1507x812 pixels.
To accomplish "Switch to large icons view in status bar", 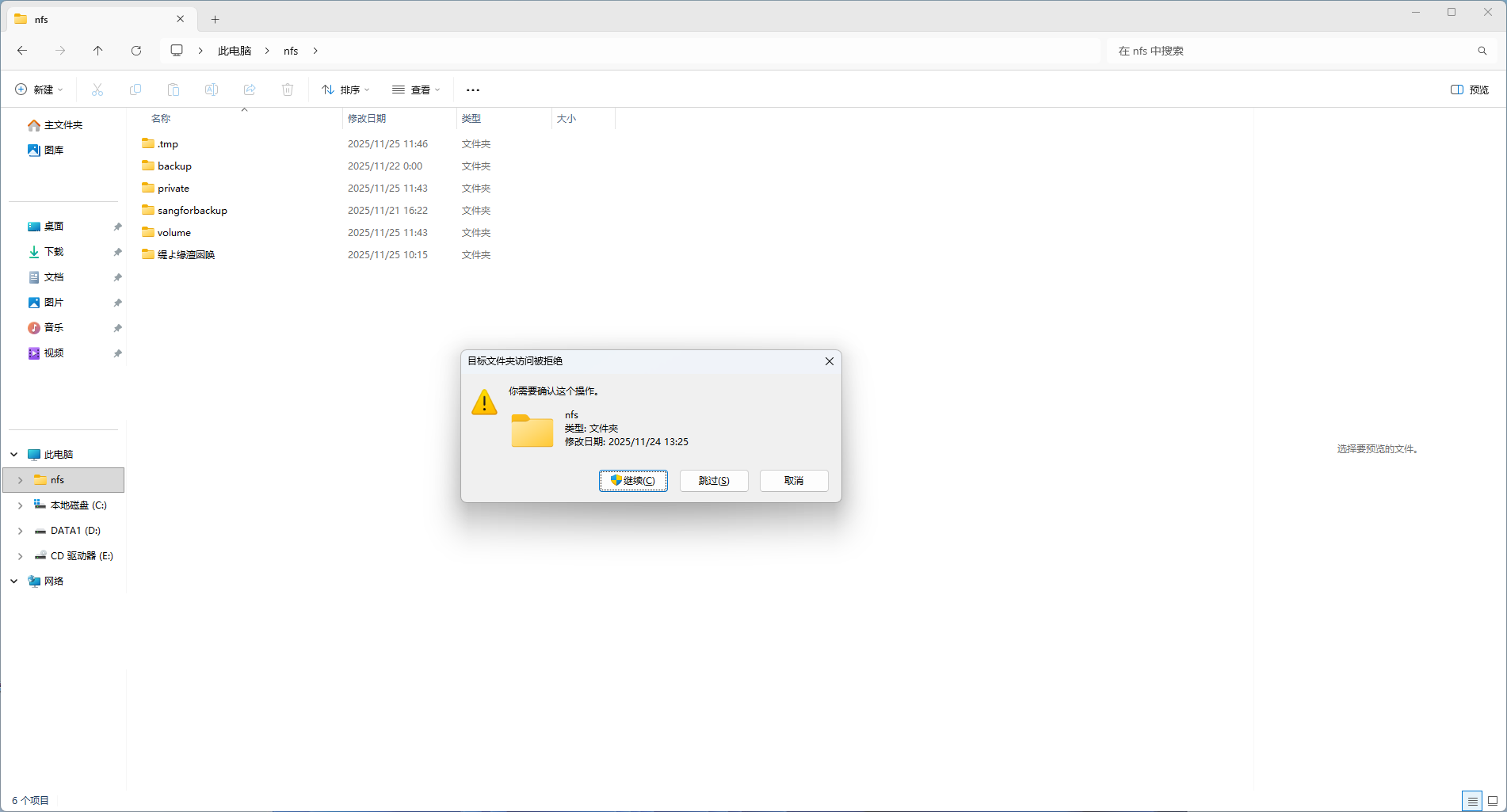I will (x=1493, y=801).
